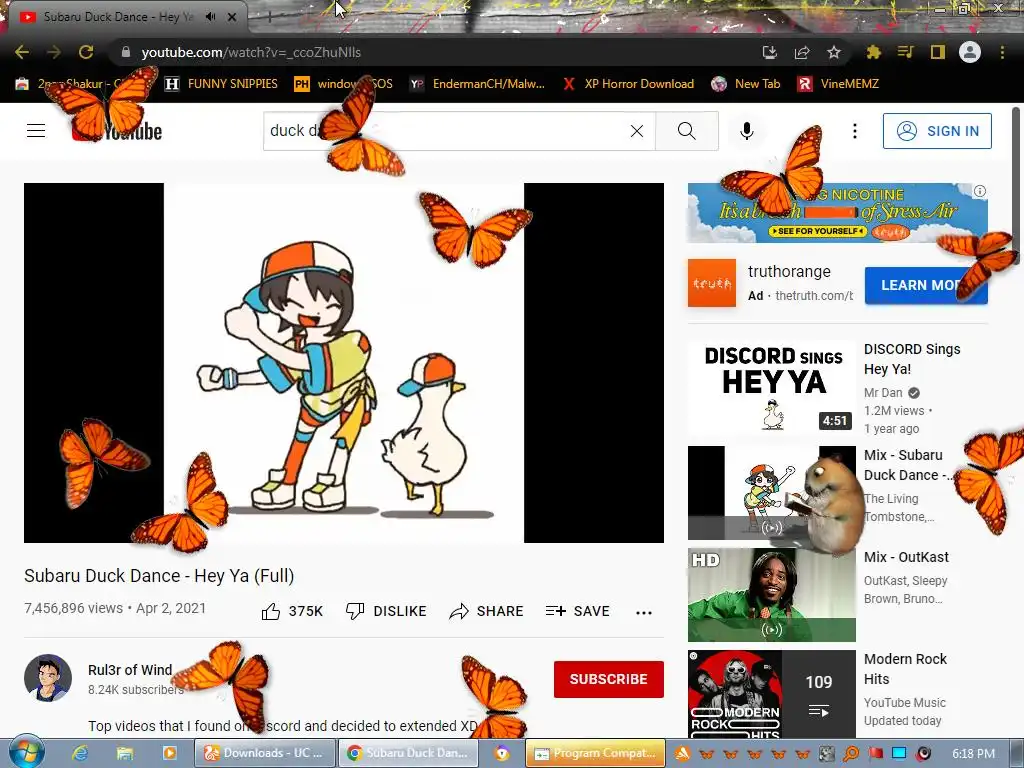Click the SUBSCRIBE button
This screenshot has height=768, width=1024.
coord(609,679)
